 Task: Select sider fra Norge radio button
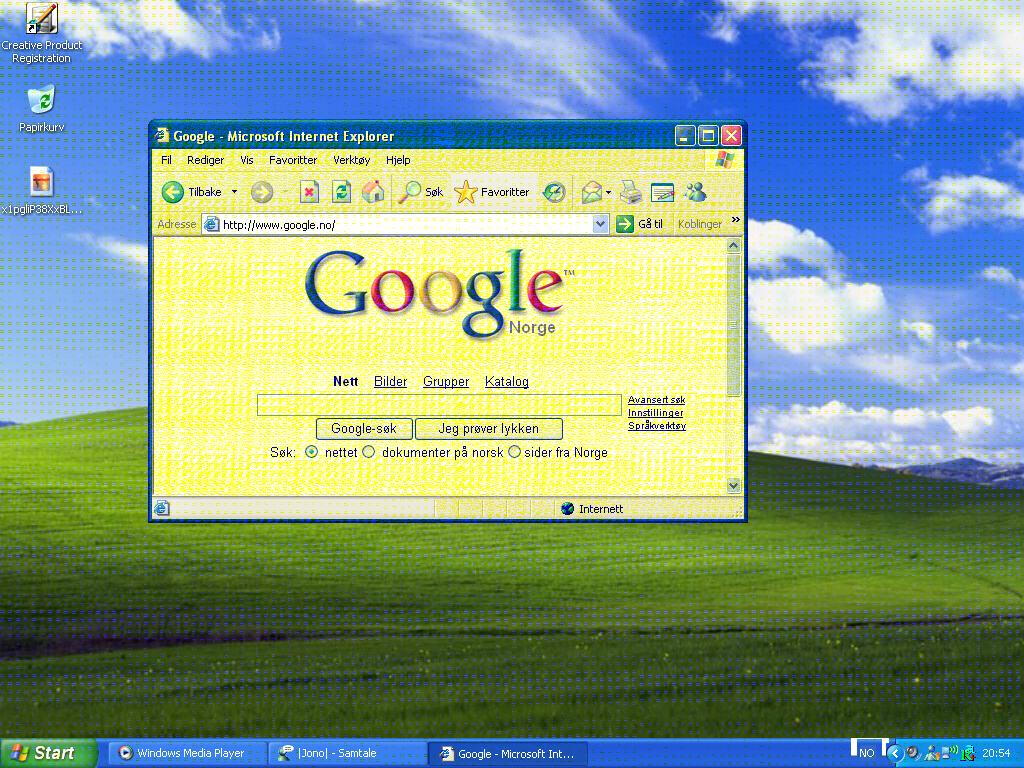514,452
